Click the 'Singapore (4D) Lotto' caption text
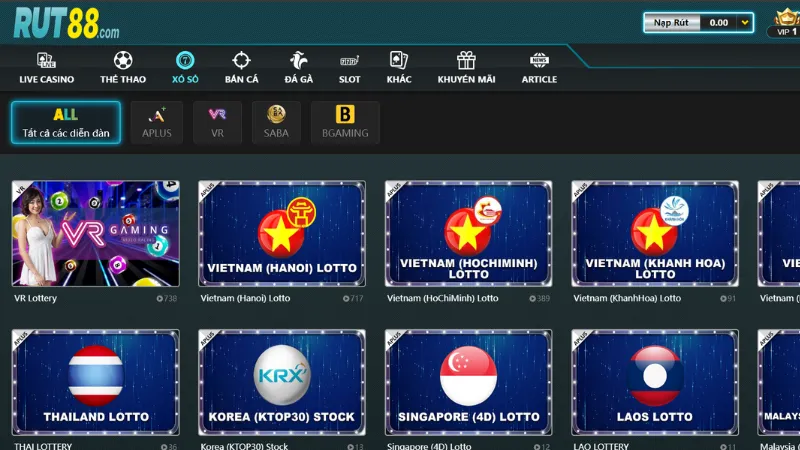Image resolution: width=800 pixels, height=450 pixels. pyautogui.click(x=429, y=446)
